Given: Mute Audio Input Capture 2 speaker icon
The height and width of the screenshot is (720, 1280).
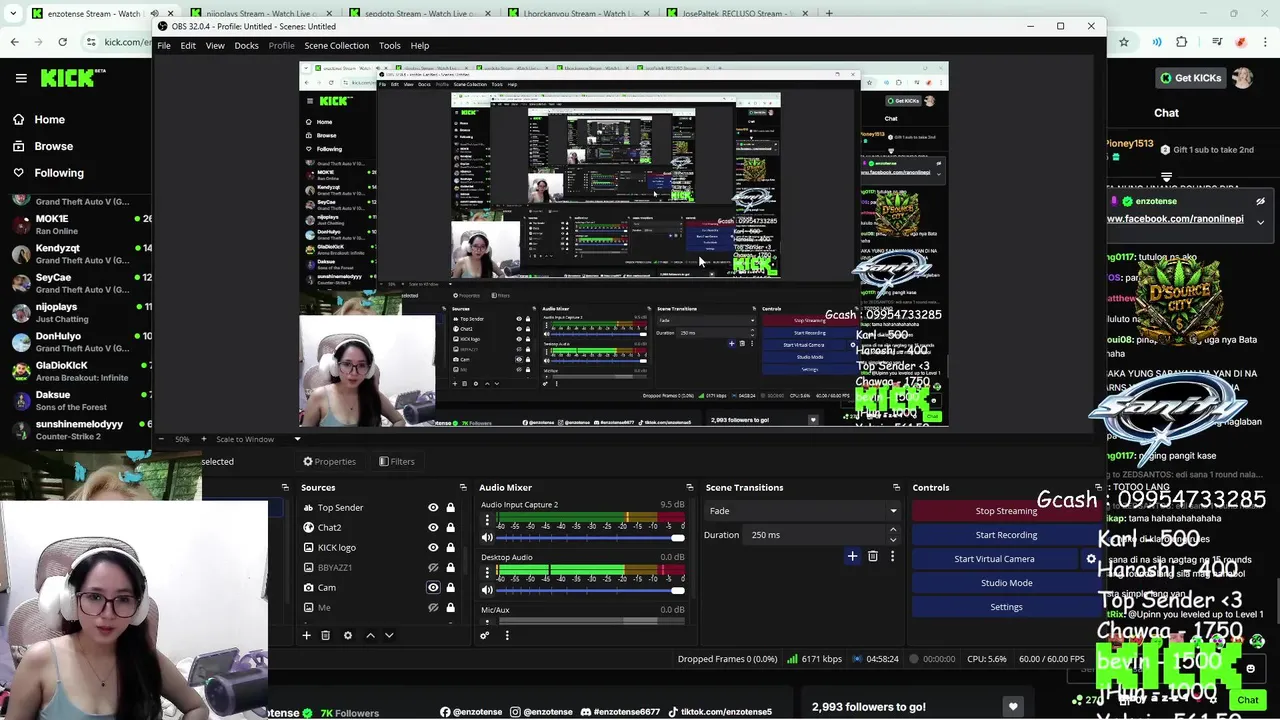Looking at the screenshot, I should point(487,538).
